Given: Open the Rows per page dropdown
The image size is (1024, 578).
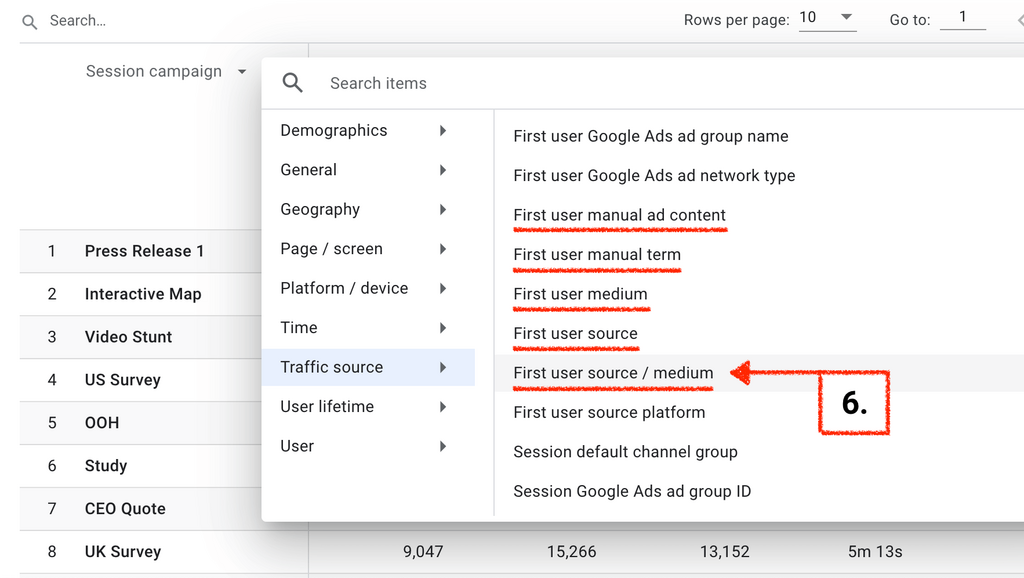Looking at the screenshot, I should tap(827, 19).
